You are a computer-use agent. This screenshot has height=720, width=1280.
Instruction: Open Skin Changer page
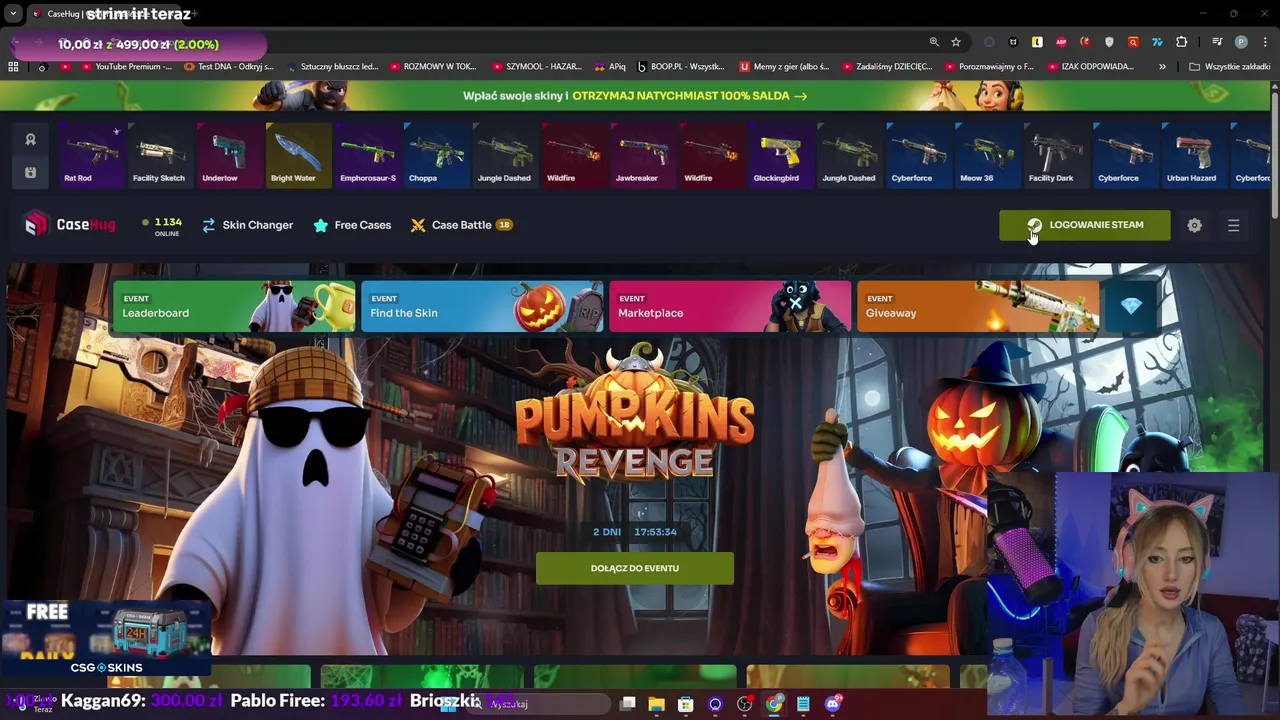tap(247, 225)
